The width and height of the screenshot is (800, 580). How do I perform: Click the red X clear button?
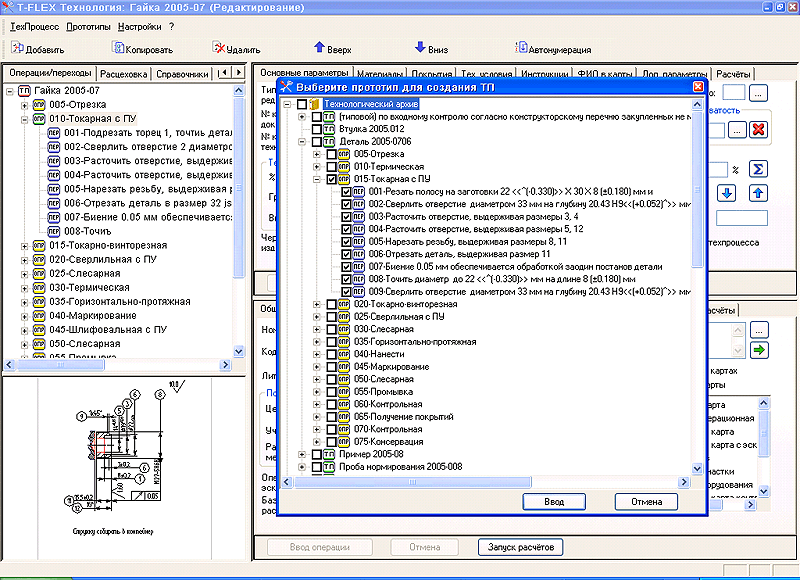[758, 130]
